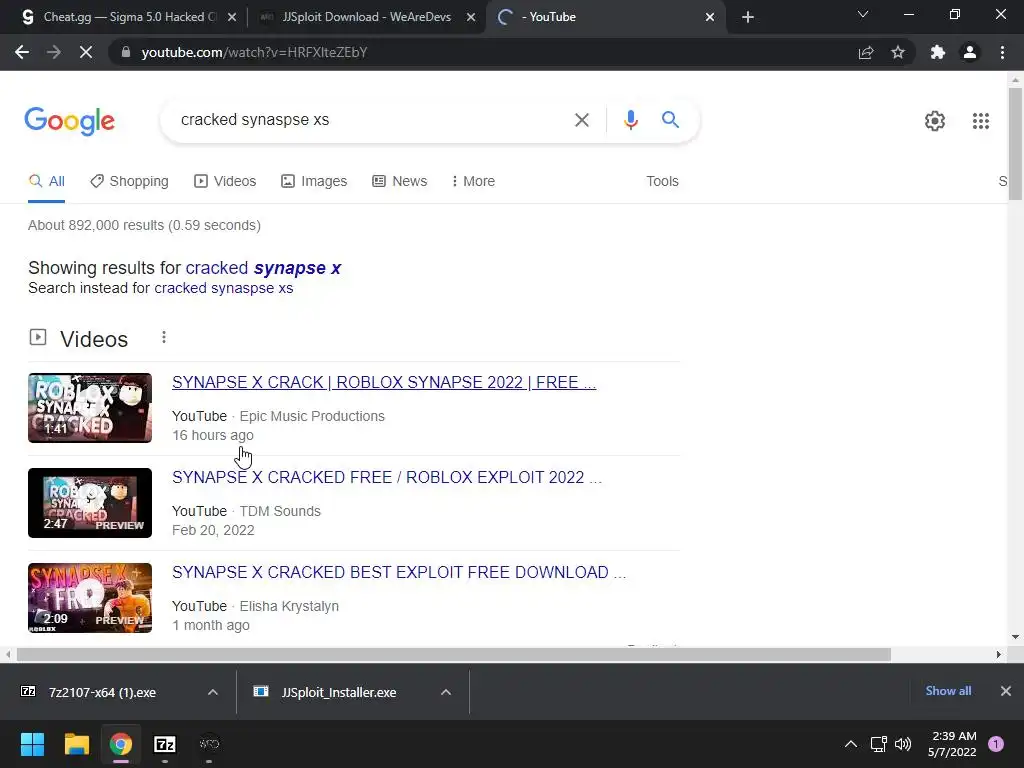Open 'SYNAPSE X CRACKED BEST EXPLOIT FREE DOWNLOAD' link
This screenshot has height=768, width=1024.
click(x=399, y=572)
